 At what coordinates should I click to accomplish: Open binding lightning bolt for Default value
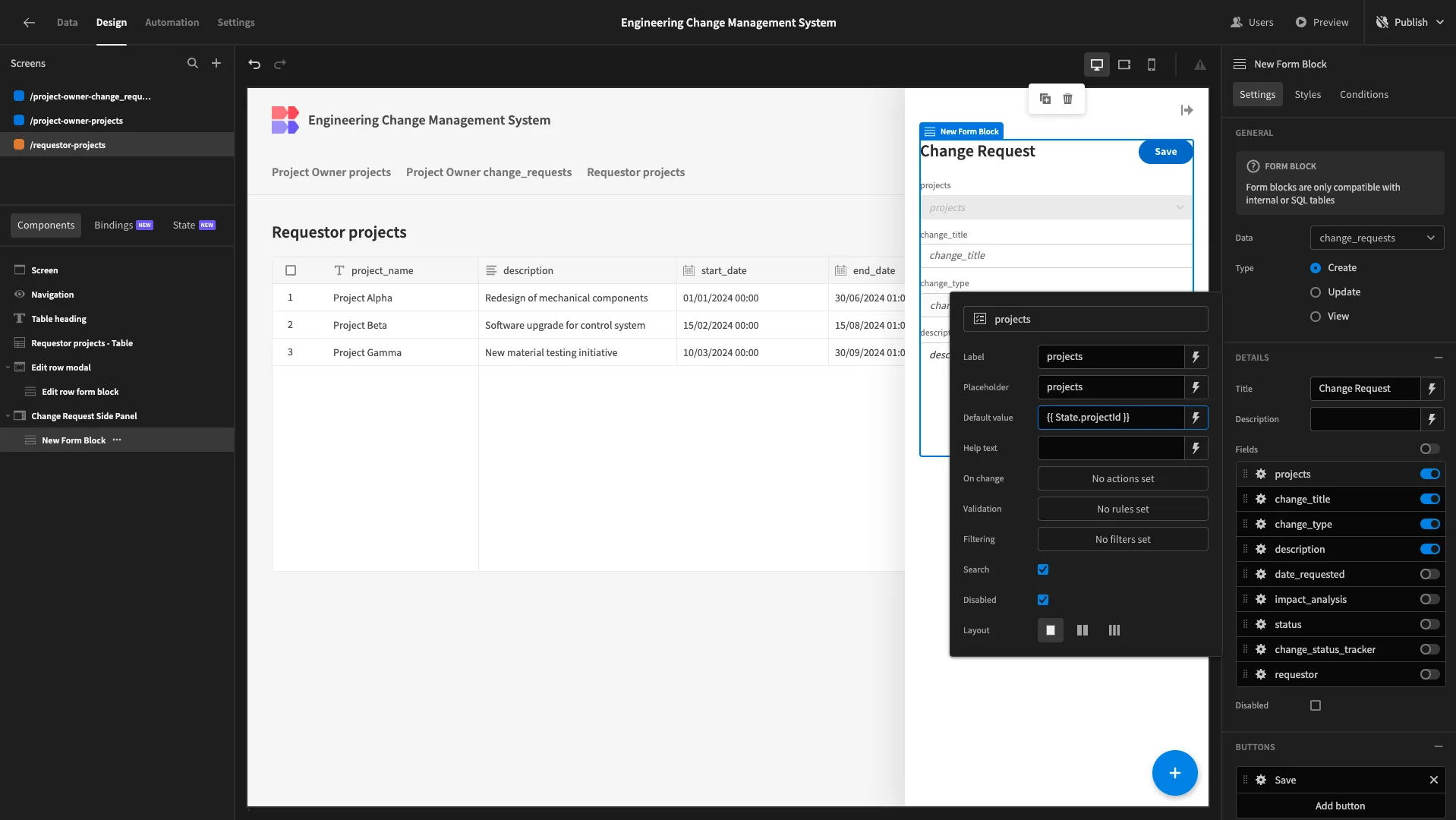[1196, 418]
